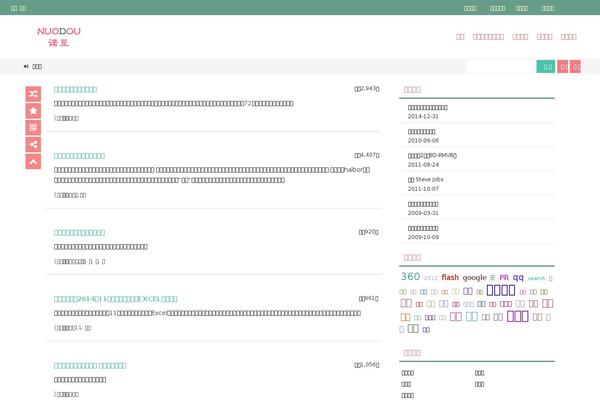
Task: Click the list icon in left sidebar
Action: pos(33,127)
